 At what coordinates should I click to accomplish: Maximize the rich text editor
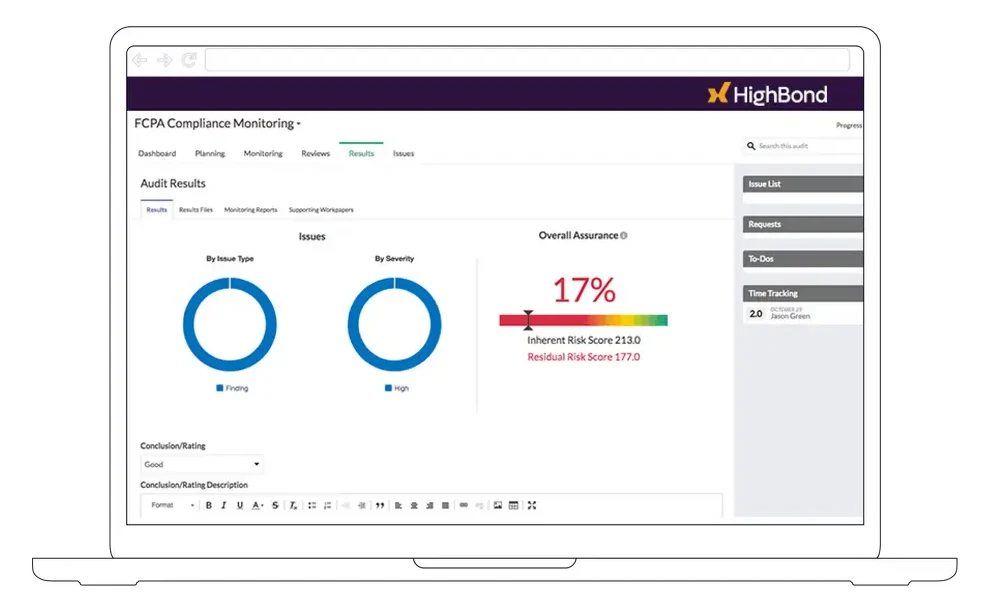coord(532,505)
